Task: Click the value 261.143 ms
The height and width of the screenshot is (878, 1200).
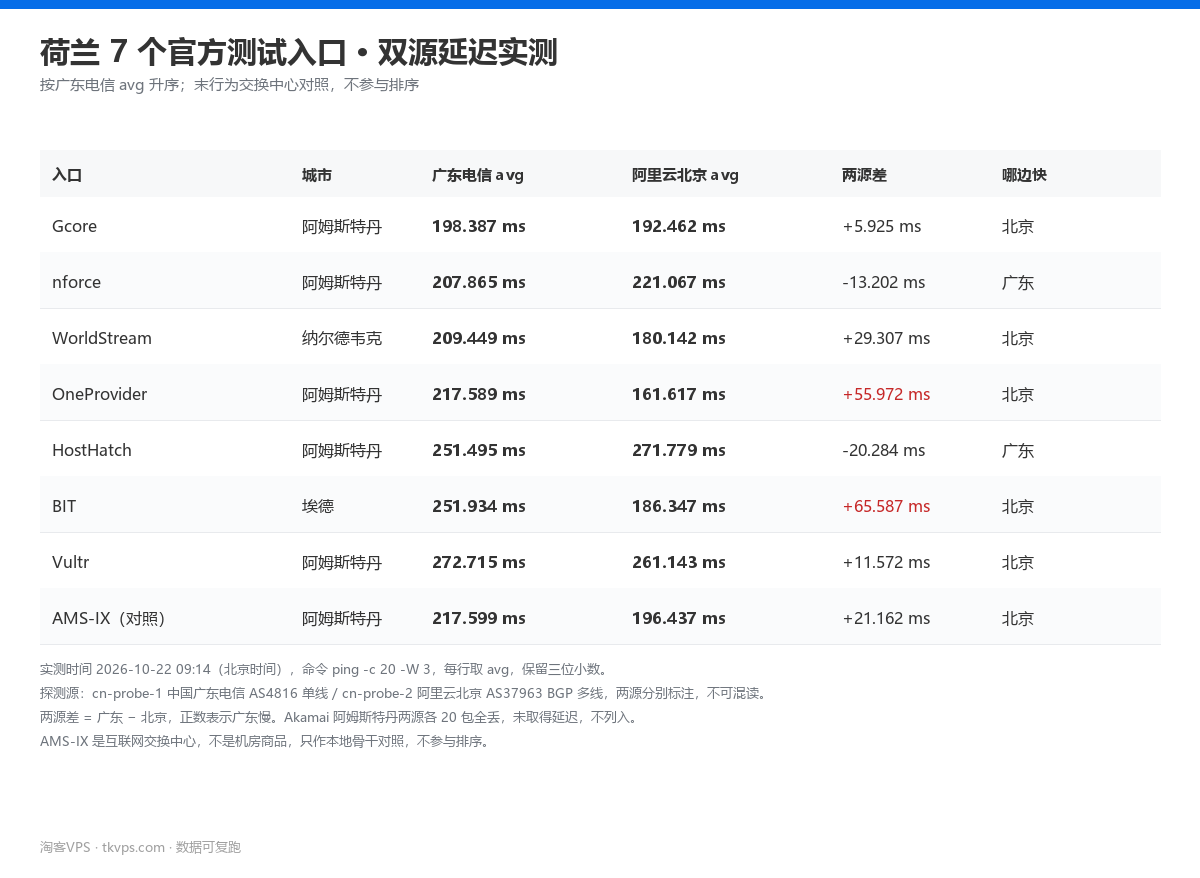Action: pyautogui.click(x=679, y=562)
